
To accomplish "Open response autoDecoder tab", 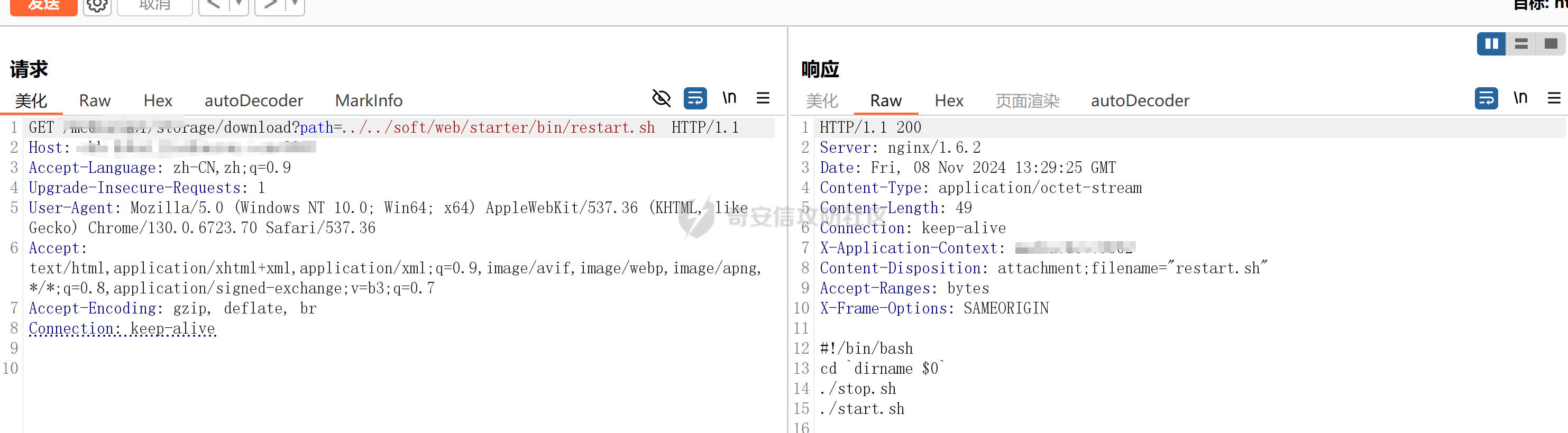I will (x=1140, y=100).
